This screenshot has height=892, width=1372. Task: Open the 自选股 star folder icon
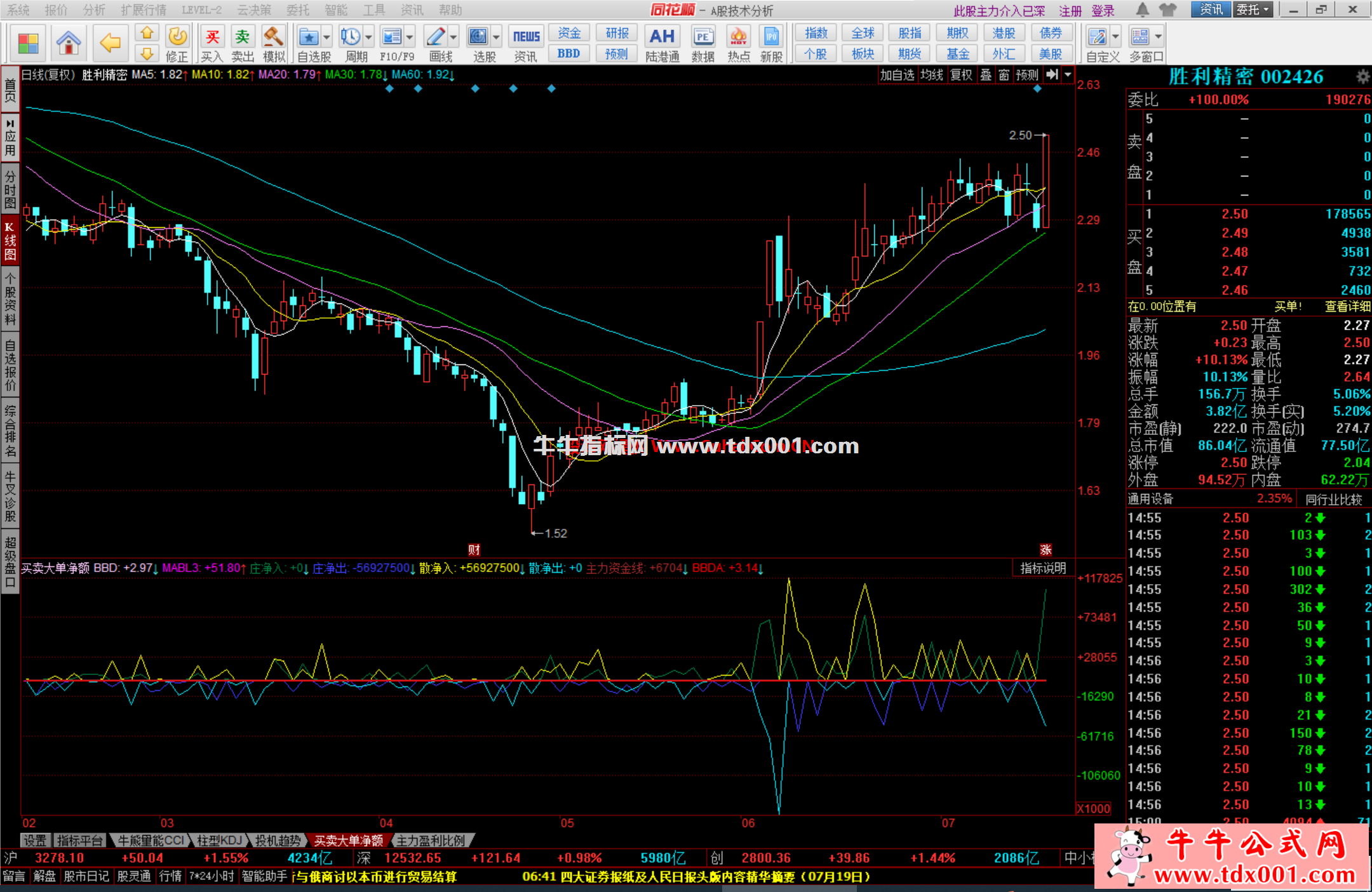click(309, 37)
